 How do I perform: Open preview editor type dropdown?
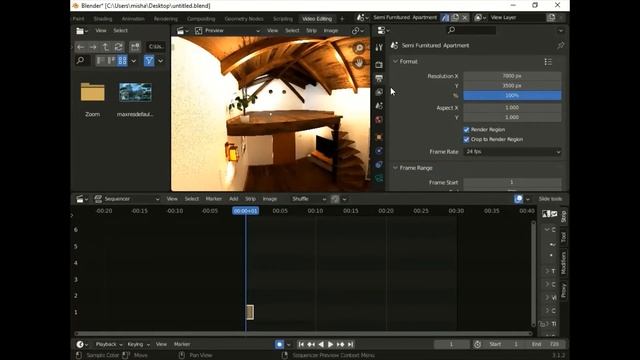point(182,31)
